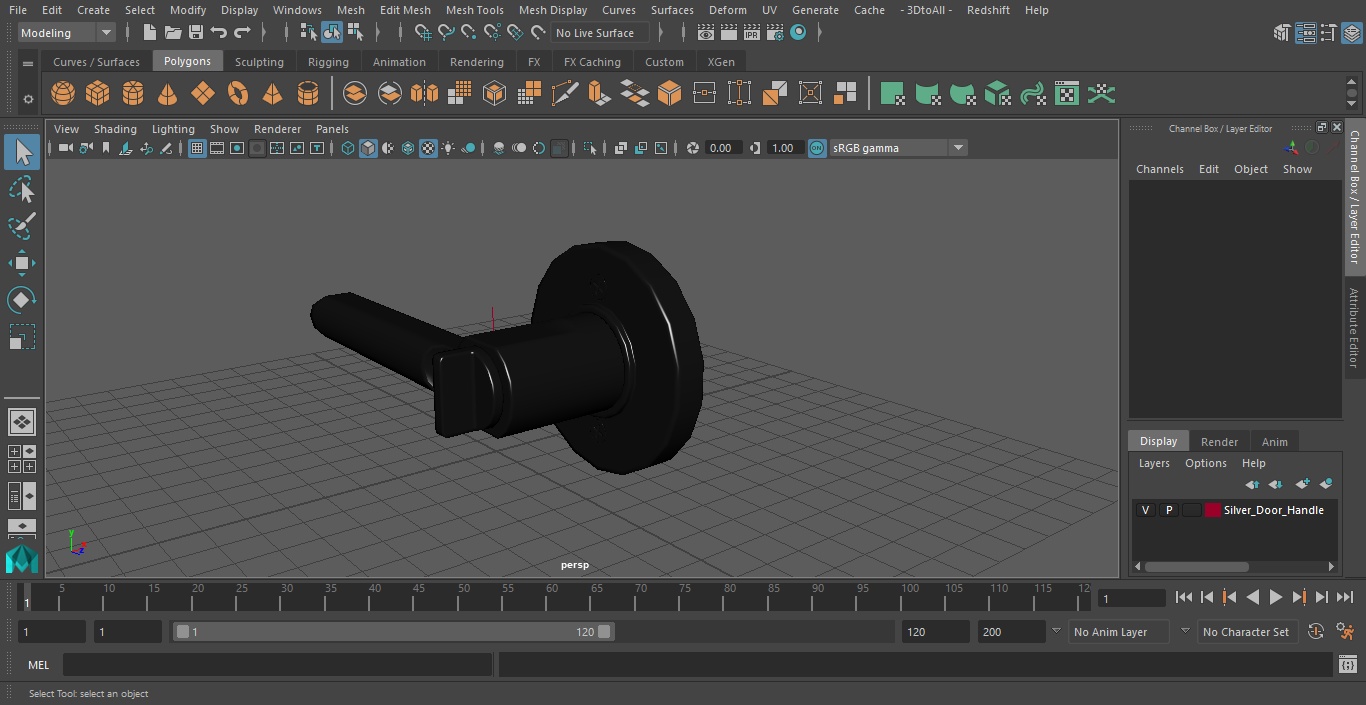Image resolution: width=1366 pixels, height=705 pixels.
Task: Create a polygon cylinder from the shelf
Action: pyautogui.click(x=133, y=94)
